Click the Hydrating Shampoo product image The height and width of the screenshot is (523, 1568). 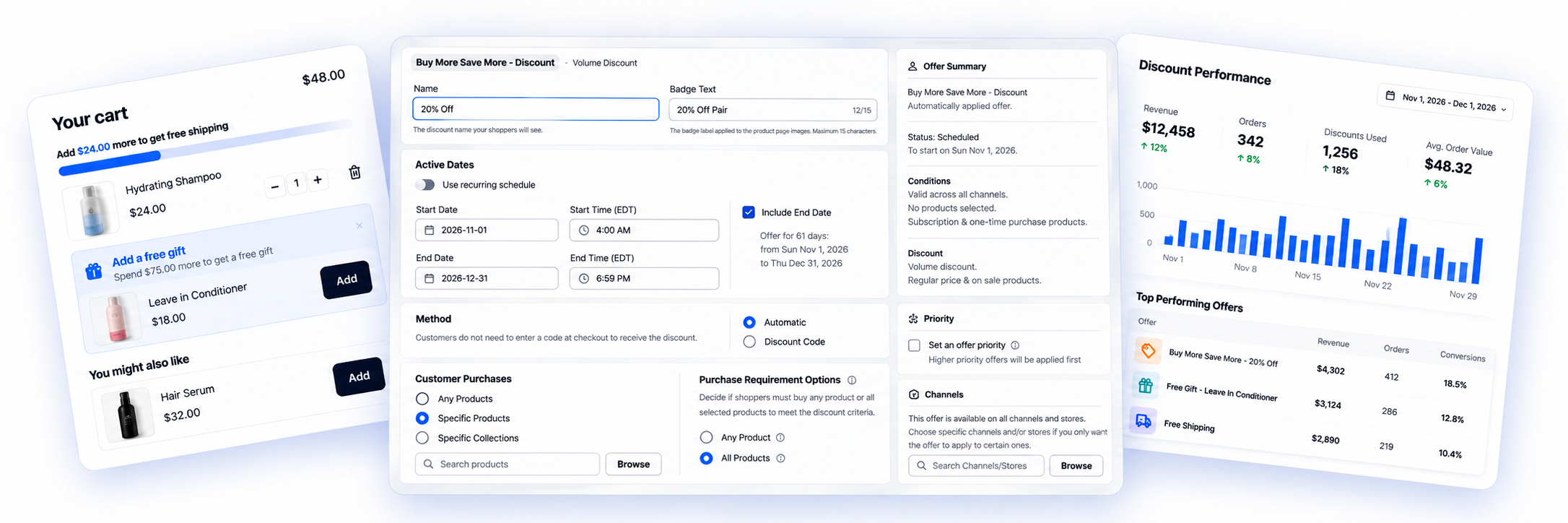tap(92, 210)
